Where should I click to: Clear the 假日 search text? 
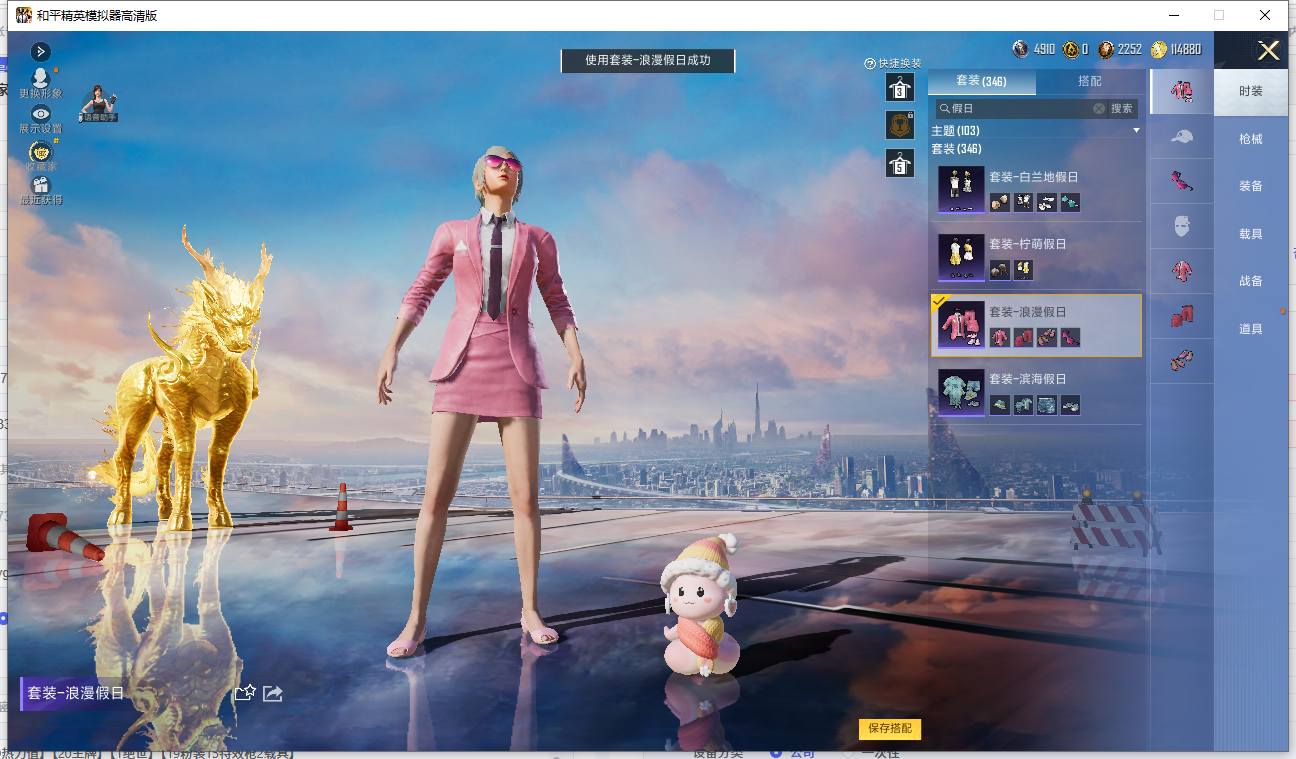pyautogui.click(x=1099, y=108)
